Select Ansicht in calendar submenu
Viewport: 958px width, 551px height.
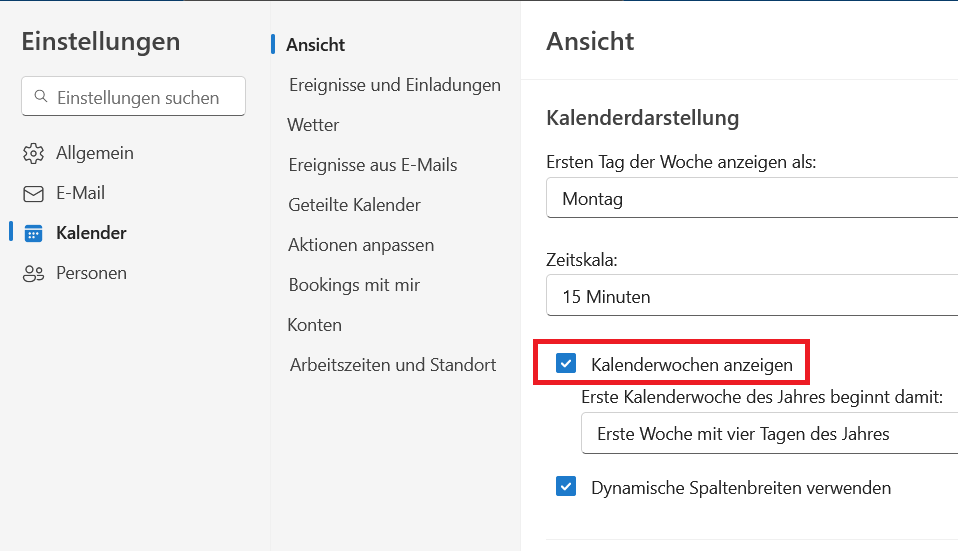(315, 45)
